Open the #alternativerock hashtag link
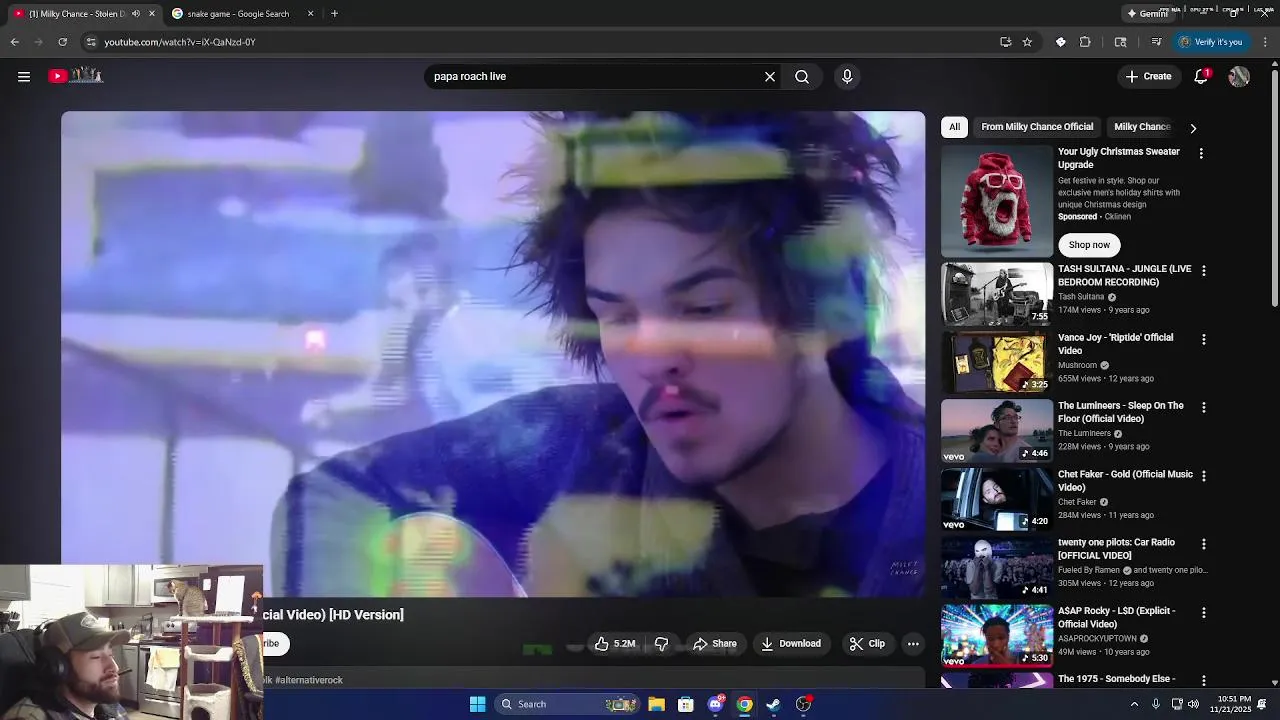Screen dimensions: 1280x720 click(x=309, y=680)
